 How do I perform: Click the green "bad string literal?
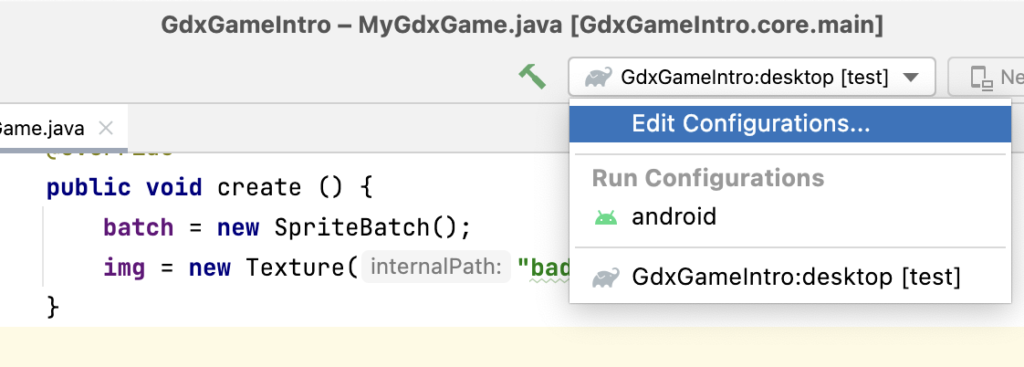[x=543, y=268]
